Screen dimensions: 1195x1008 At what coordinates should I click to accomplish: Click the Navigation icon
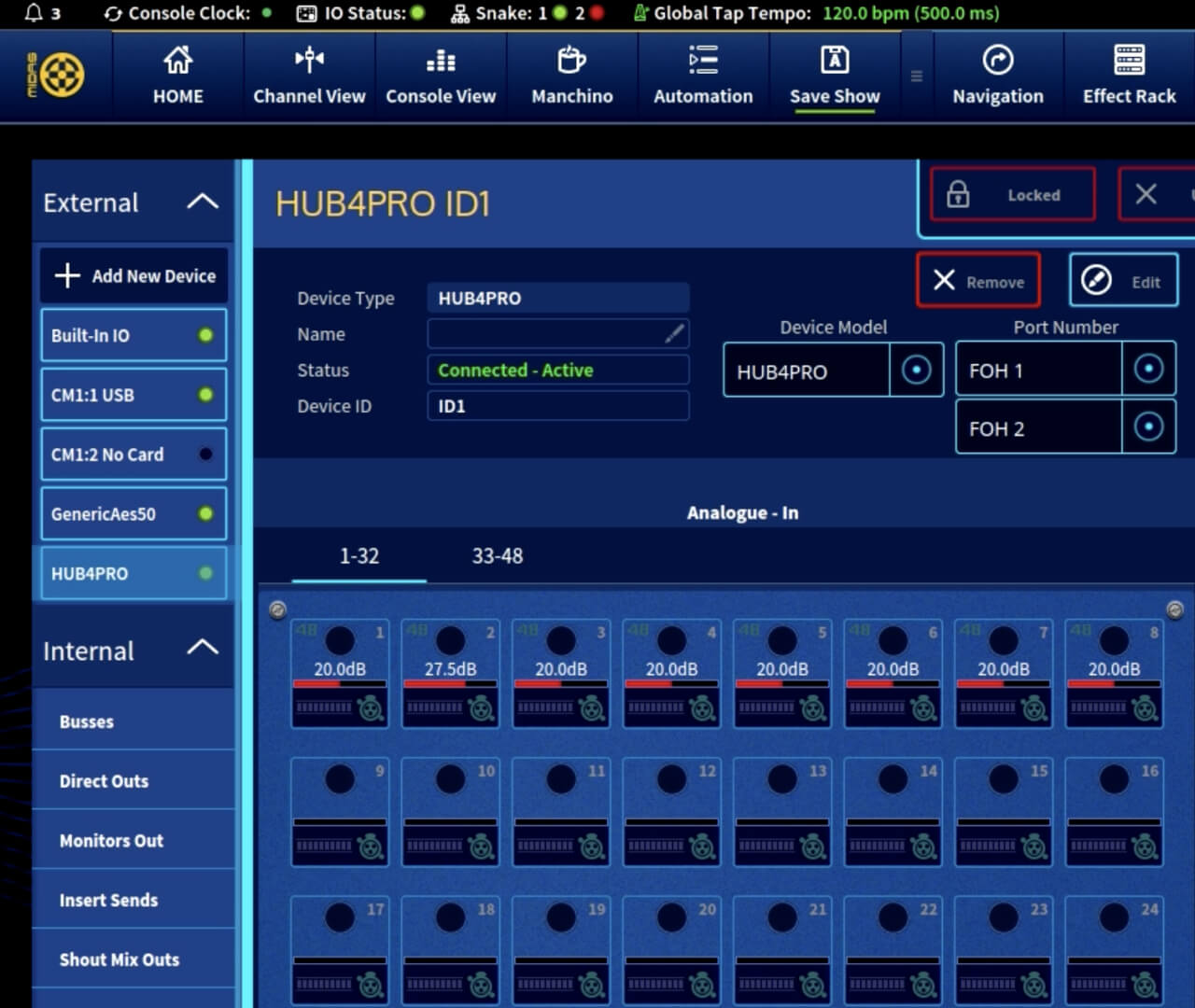pos(997,62)
